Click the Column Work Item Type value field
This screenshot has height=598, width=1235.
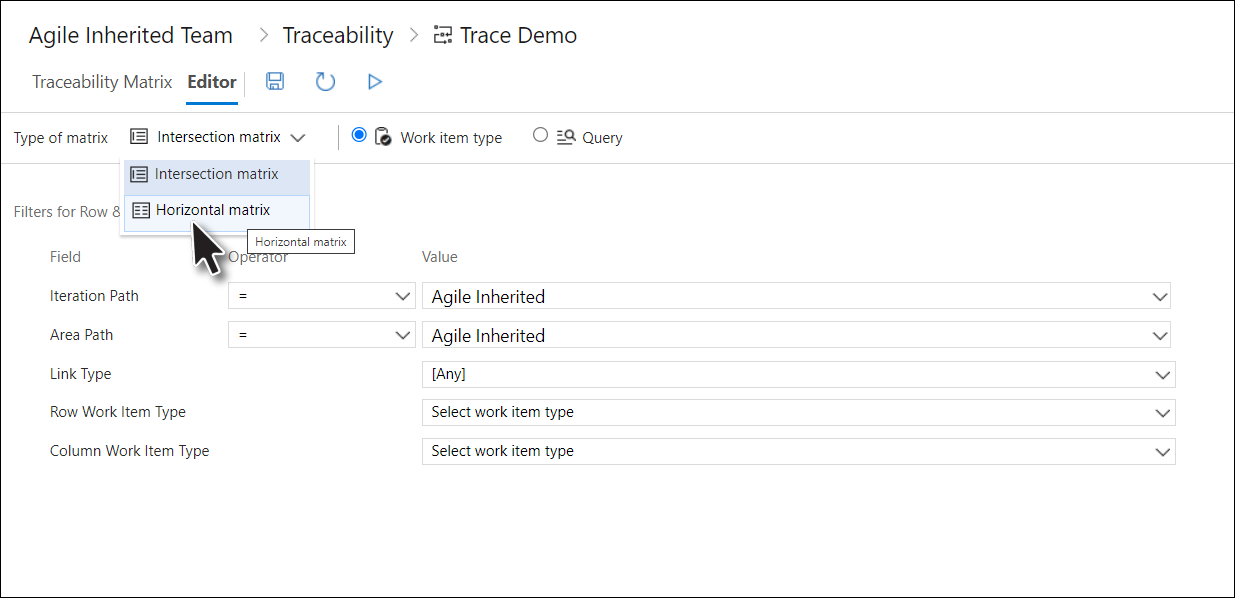[x=795, y=451]
